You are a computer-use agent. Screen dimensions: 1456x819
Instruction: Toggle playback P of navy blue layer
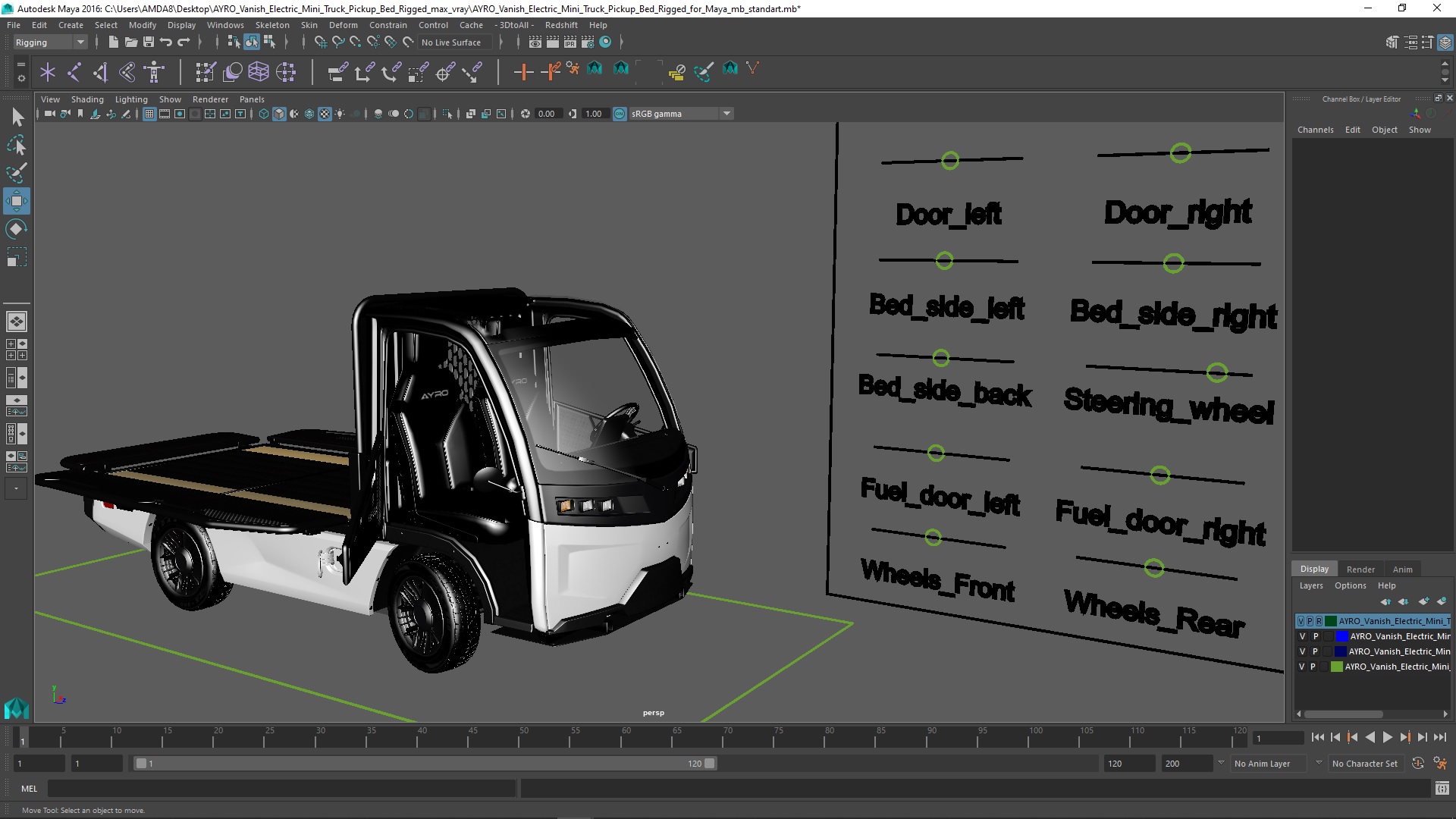(1315, 651)
